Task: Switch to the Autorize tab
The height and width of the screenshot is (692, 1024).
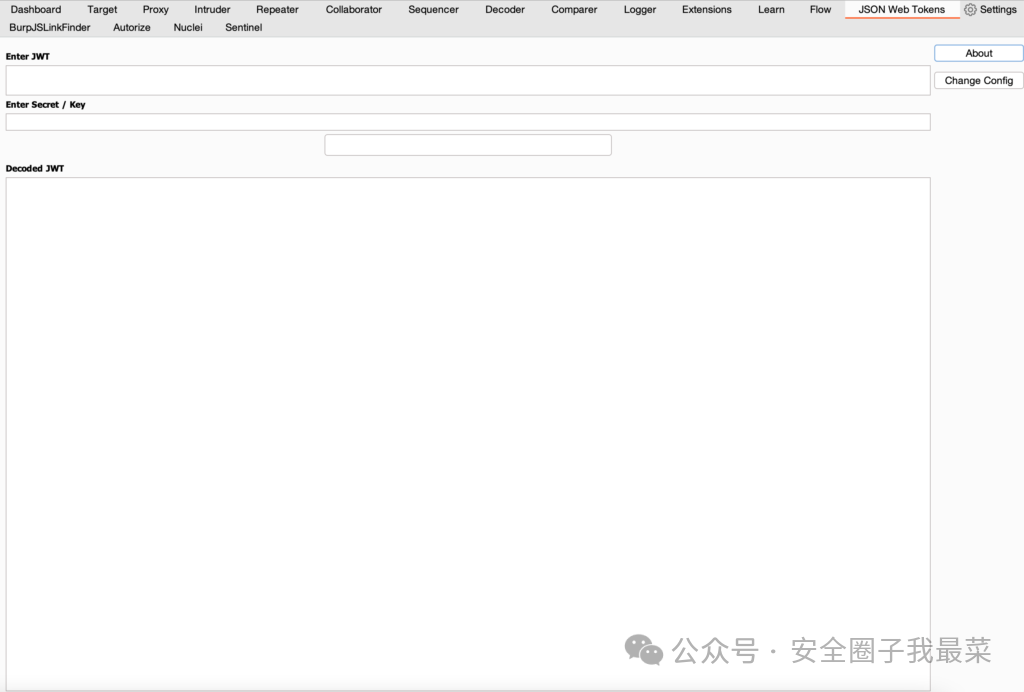Action: 131,27
